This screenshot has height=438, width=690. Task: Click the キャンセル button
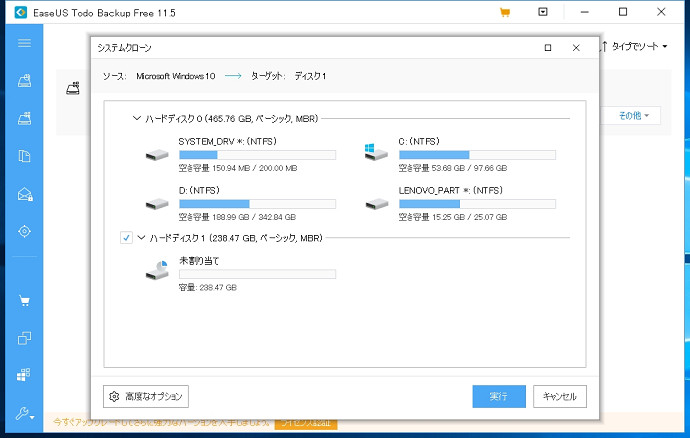[x=560, y=397]
